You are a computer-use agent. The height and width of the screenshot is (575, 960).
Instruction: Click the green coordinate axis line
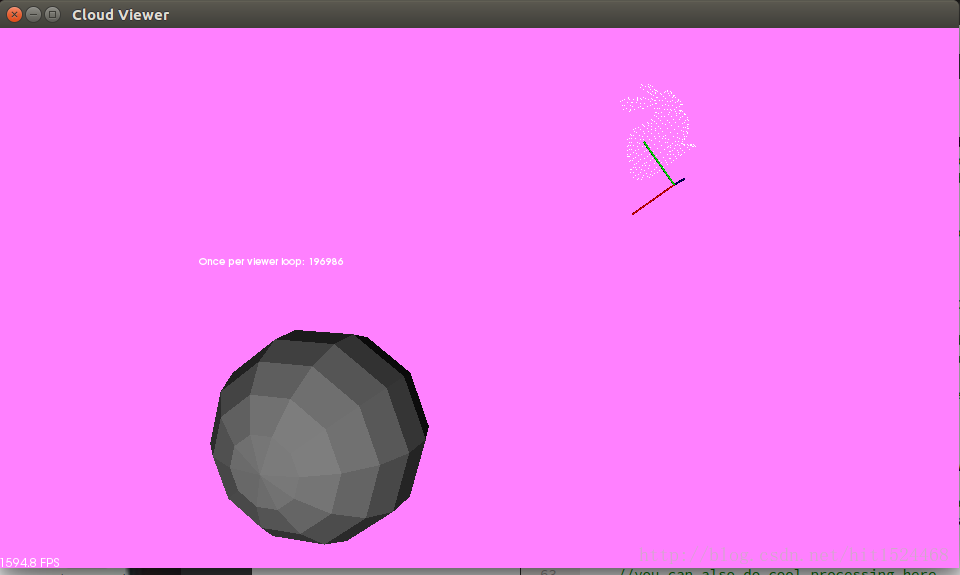[659, 163]
